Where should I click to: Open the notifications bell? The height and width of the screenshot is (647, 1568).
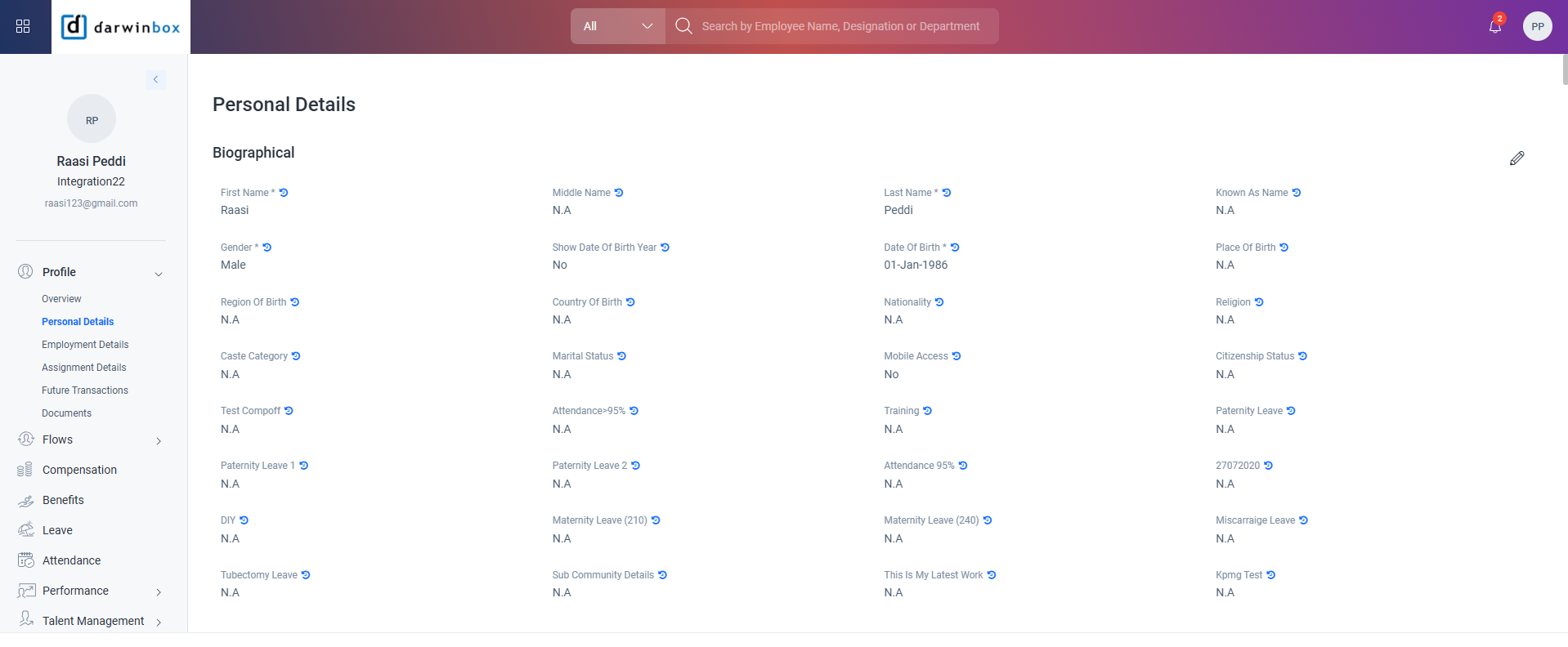[1494, 26]
